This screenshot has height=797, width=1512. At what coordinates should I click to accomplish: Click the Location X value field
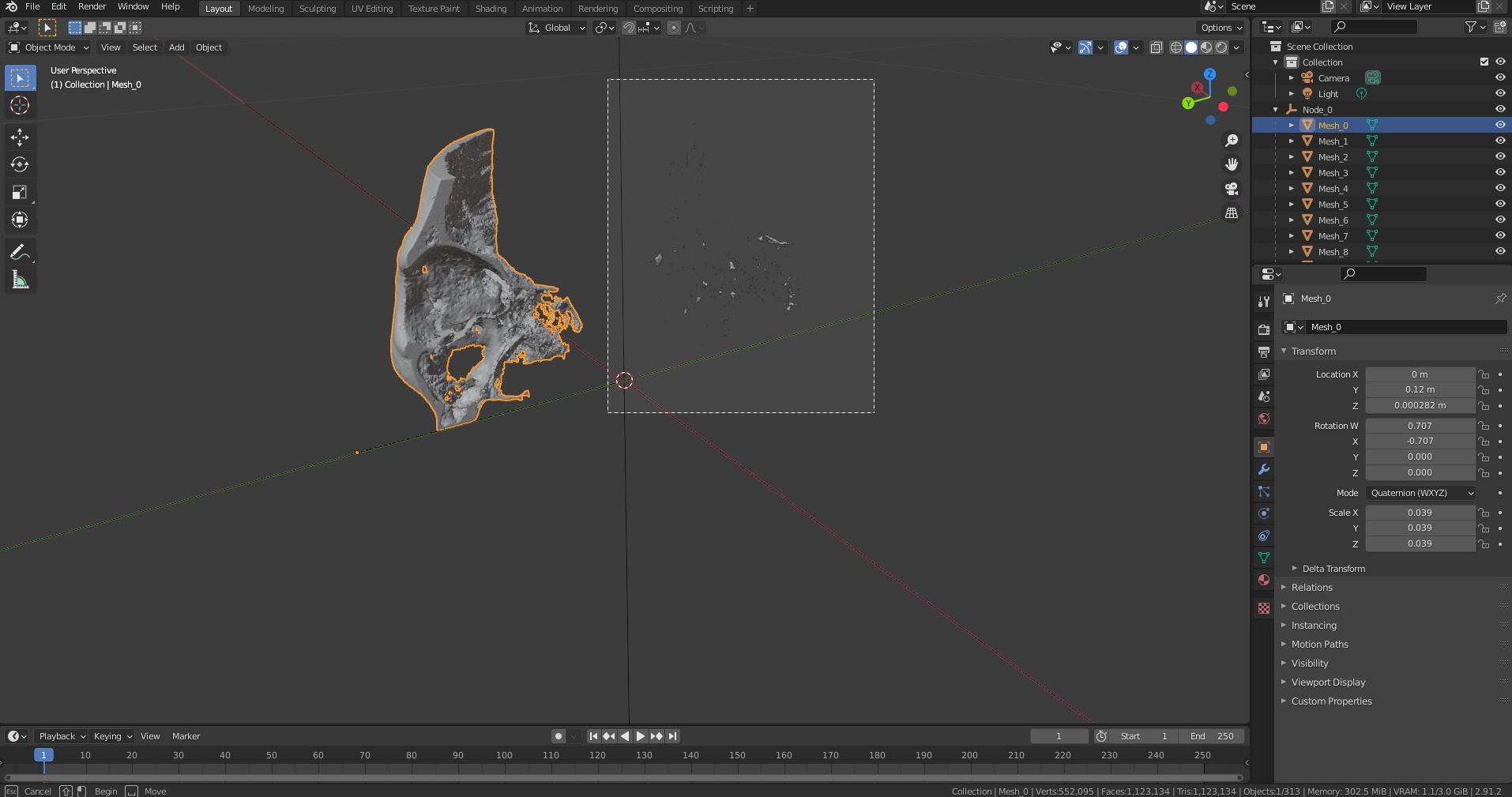(x=1419, y=374)
